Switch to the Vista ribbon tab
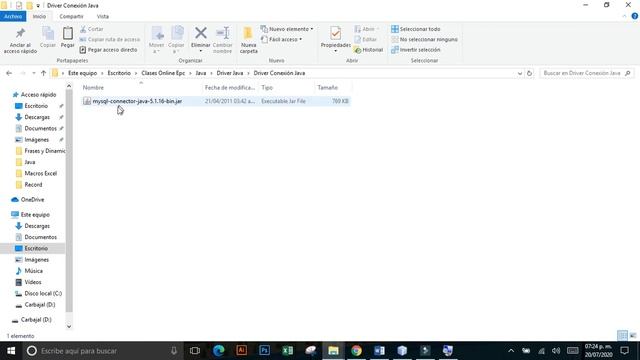 coord(102,16)
